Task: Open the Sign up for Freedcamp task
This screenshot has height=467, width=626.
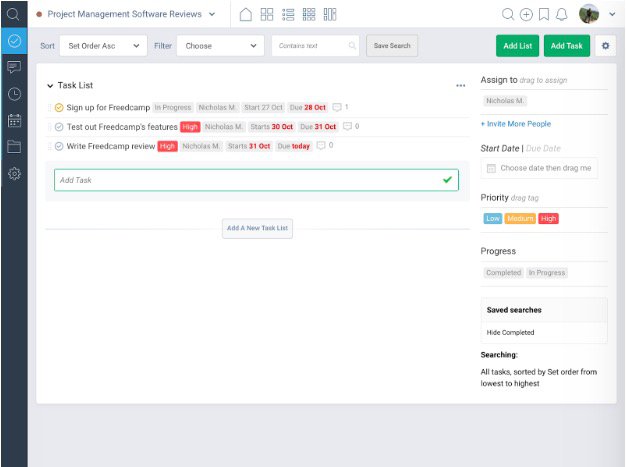Action: coord(108,107)
